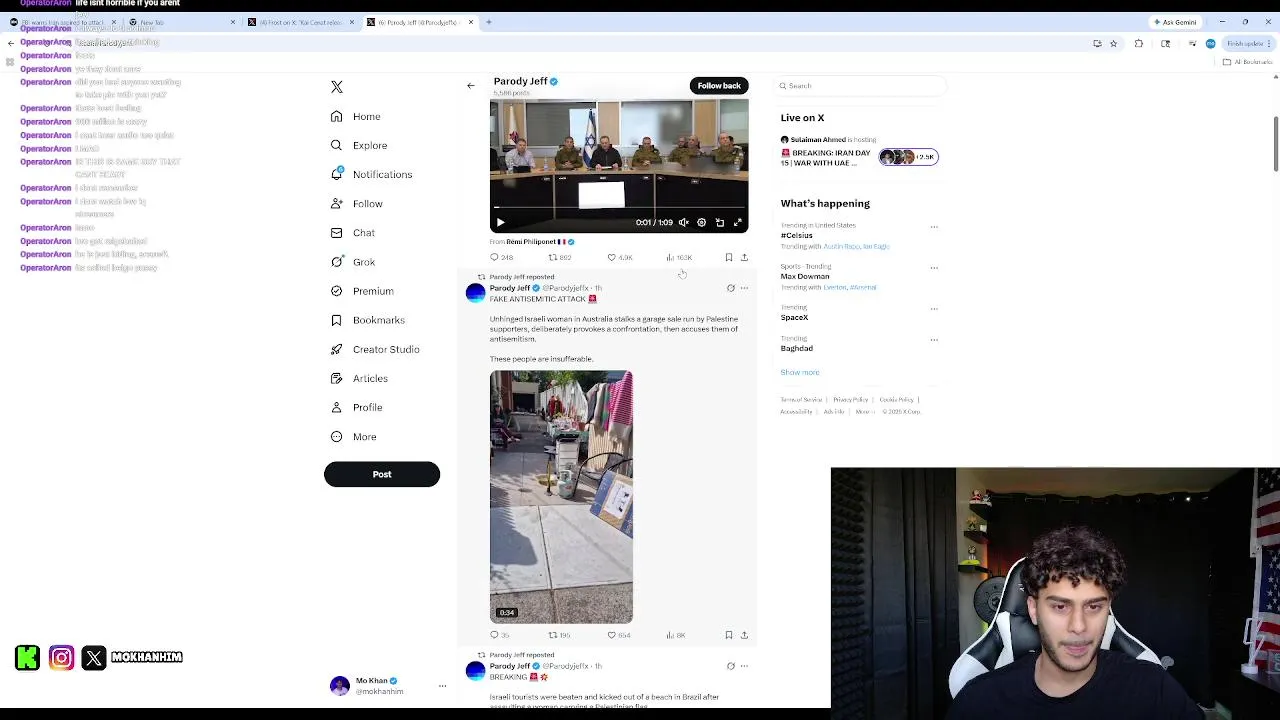The height and width of the screenshot is (720, 1280).
Task: Open video settings gear
Action: tap(702, 223)
